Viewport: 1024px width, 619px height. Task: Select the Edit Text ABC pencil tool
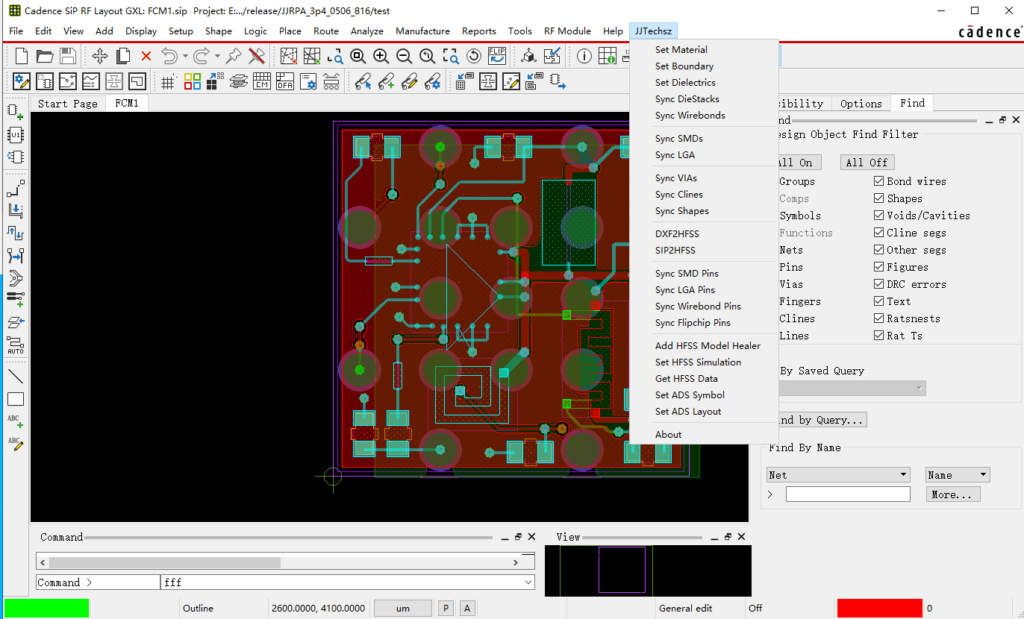(16, 443)
